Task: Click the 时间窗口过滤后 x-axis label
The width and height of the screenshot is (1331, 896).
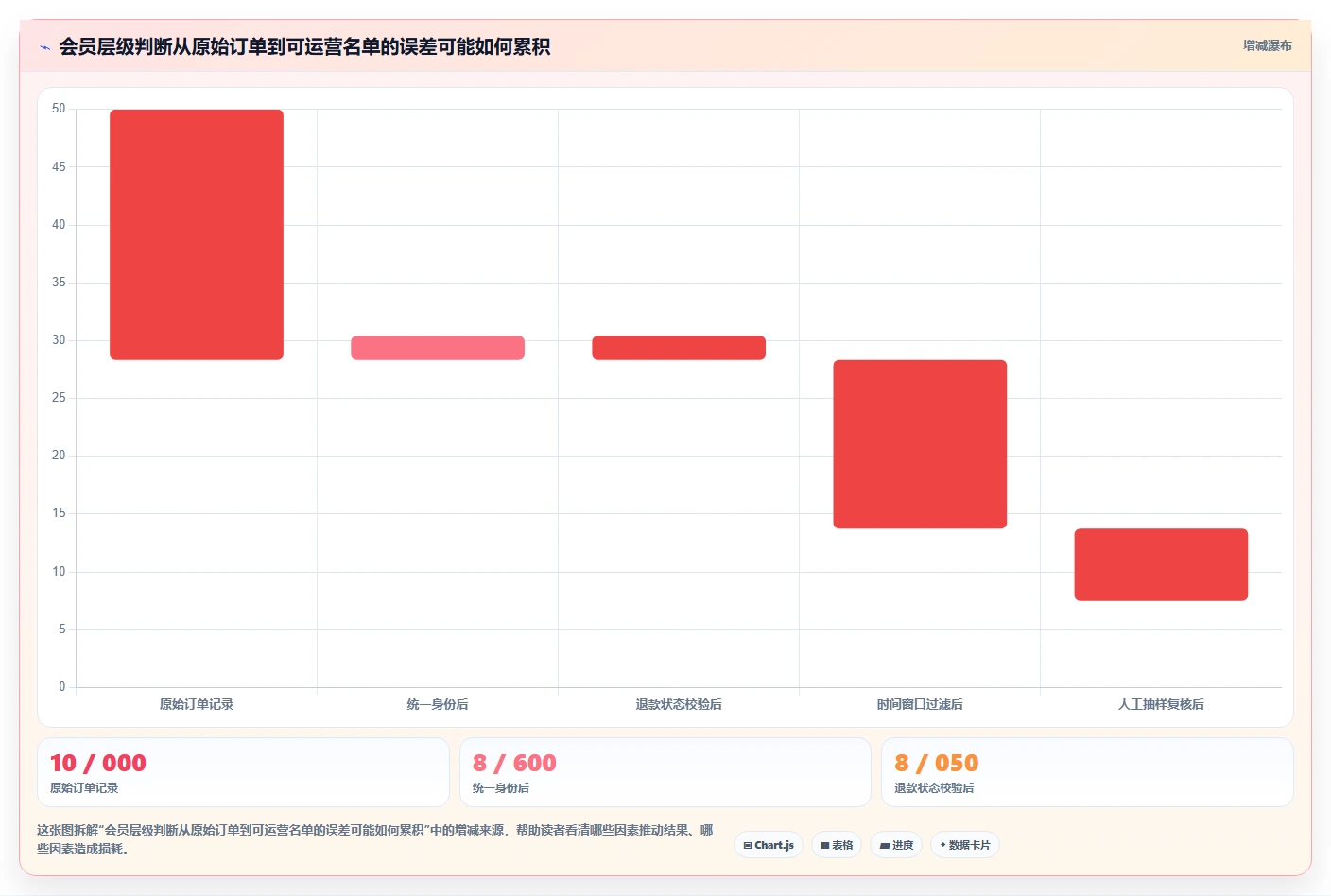Action: point(920,704)
